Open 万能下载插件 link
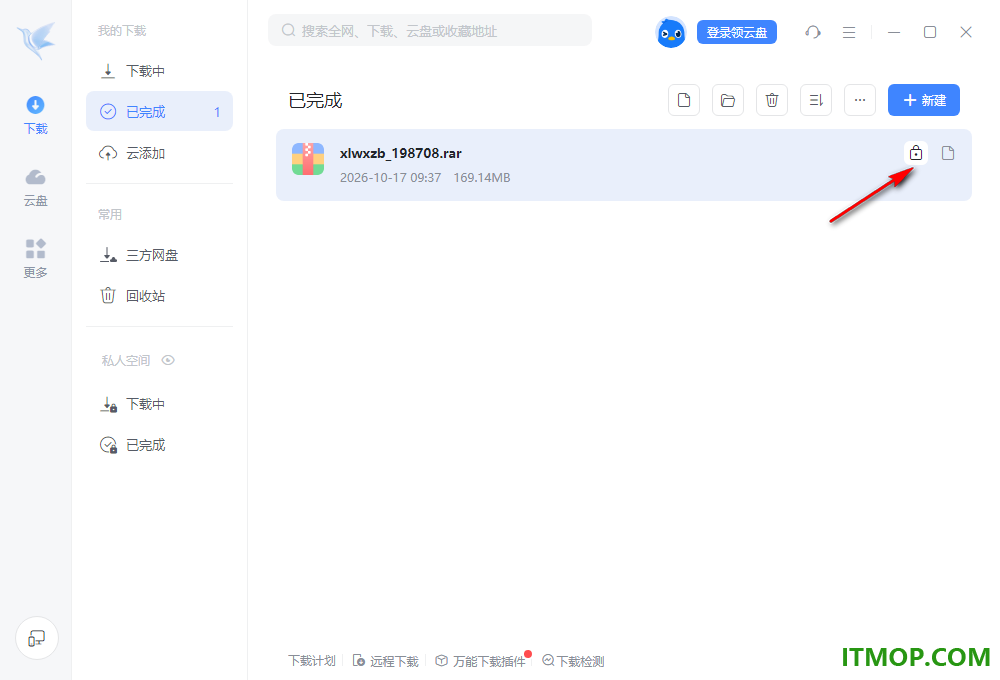Viewport: 1000px width, 680px height. tap(482, 661)
